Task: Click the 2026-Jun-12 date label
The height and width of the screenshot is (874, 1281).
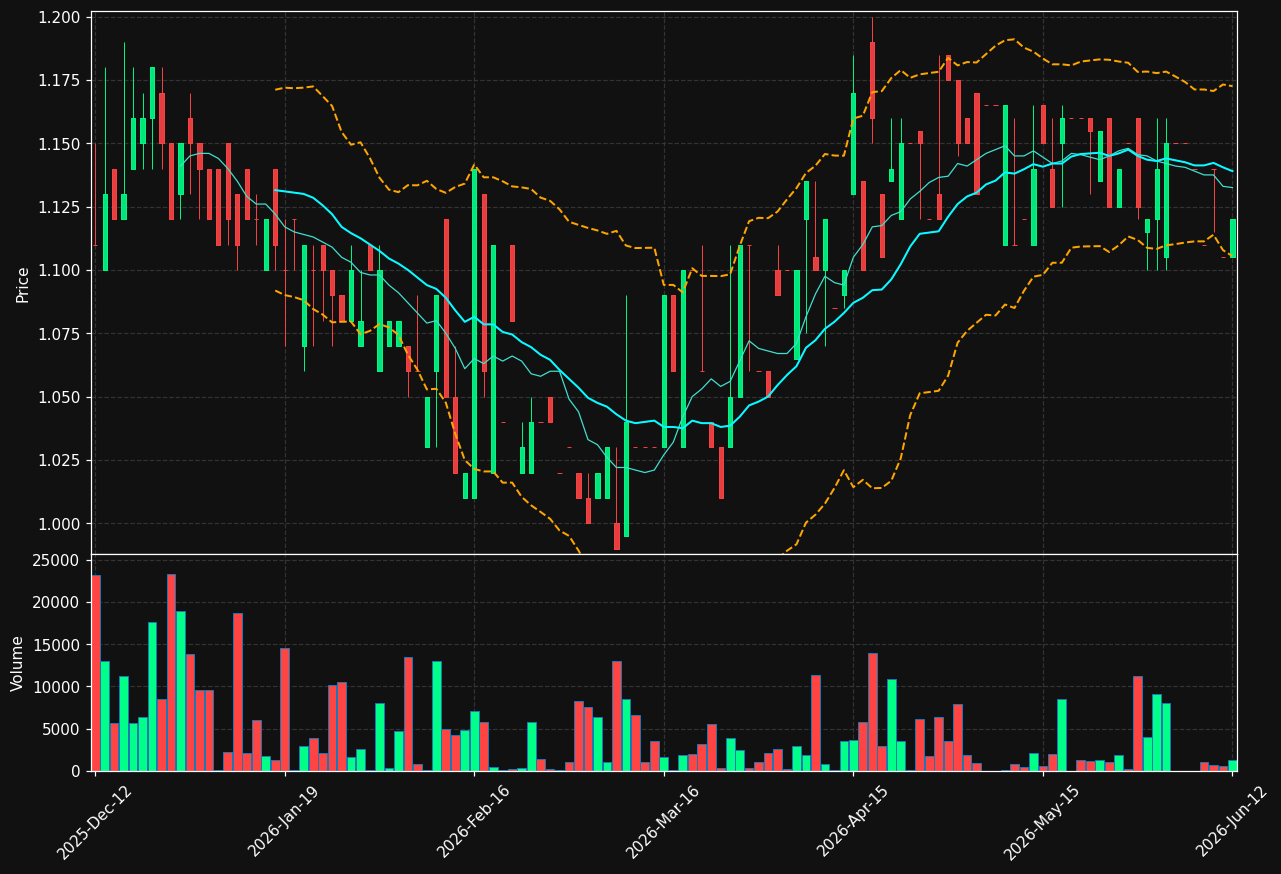Action: click(x=1232, y=822)
